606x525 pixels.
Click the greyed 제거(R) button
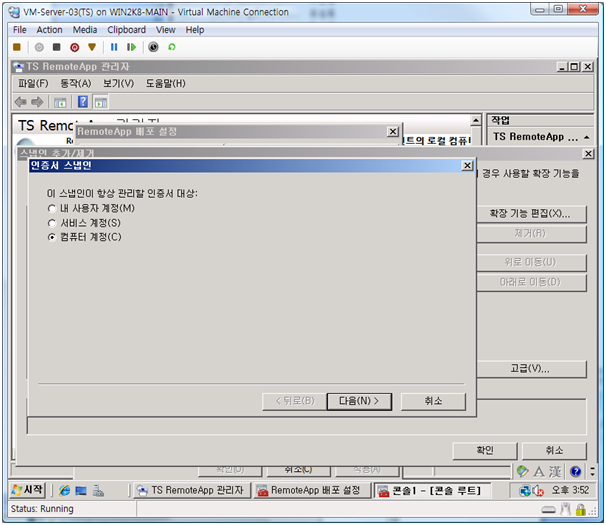[x=530, y=234]
